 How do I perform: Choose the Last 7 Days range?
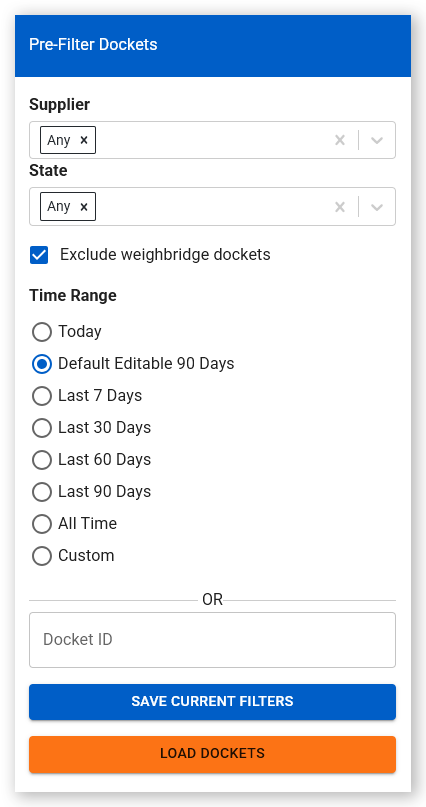(x=42, y=396)
